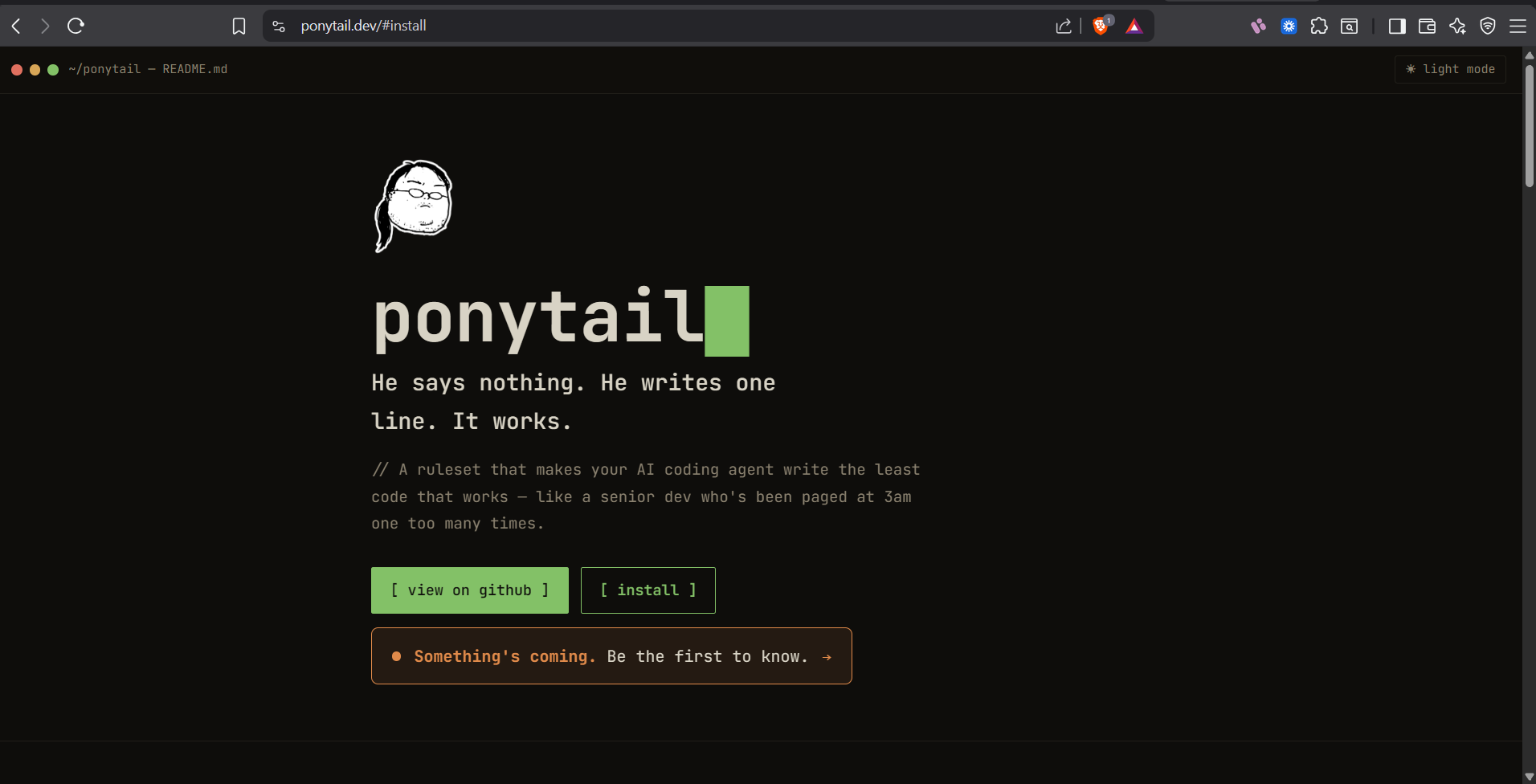Share this page via share icon
The width and height of the screenshot is (1536, 784).
1064,27
